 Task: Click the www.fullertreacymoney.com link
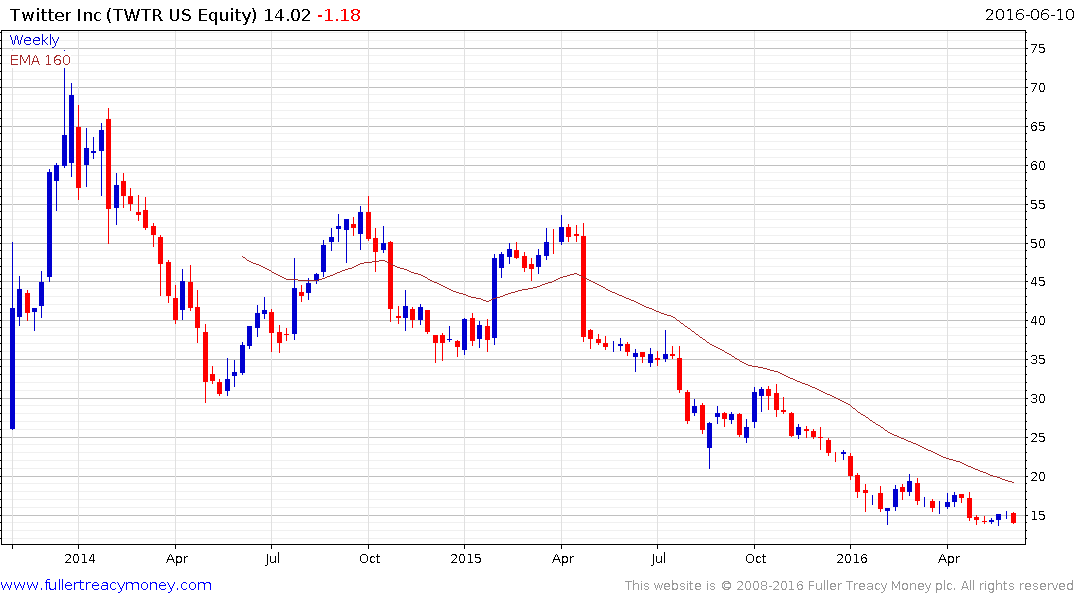106,585
